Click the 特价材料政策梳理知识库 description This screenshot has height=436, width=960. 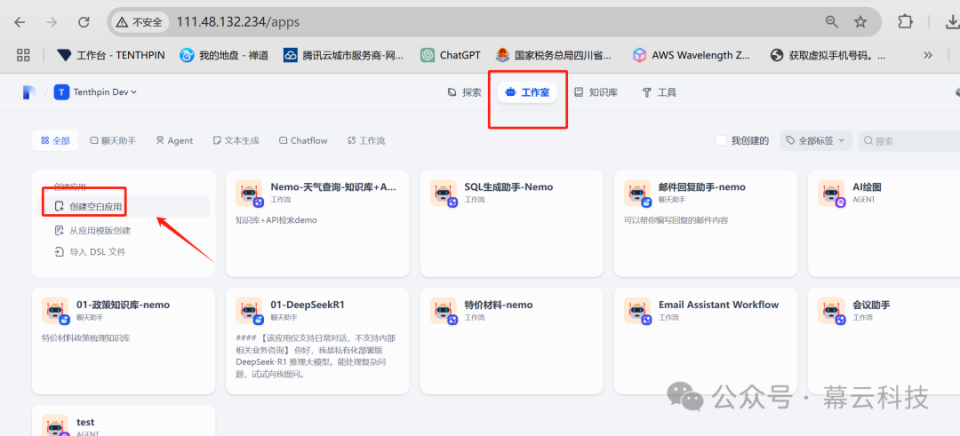pos(86,337)
